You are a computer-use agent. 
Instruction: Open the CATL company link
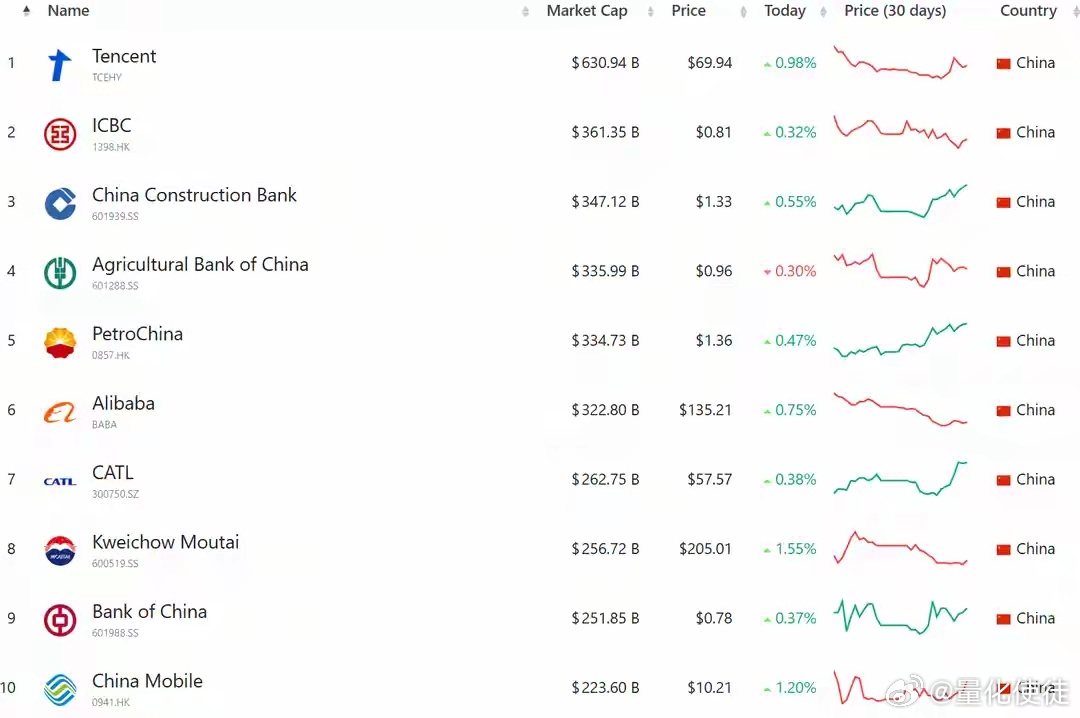113,473
